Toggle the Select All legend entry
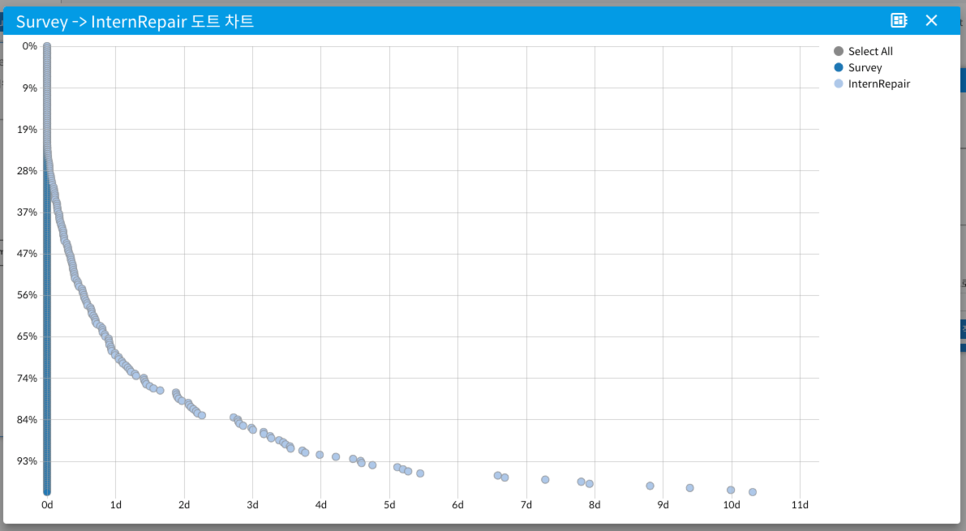Viewport: 966px width, 531px height. [x=869, y=51]
